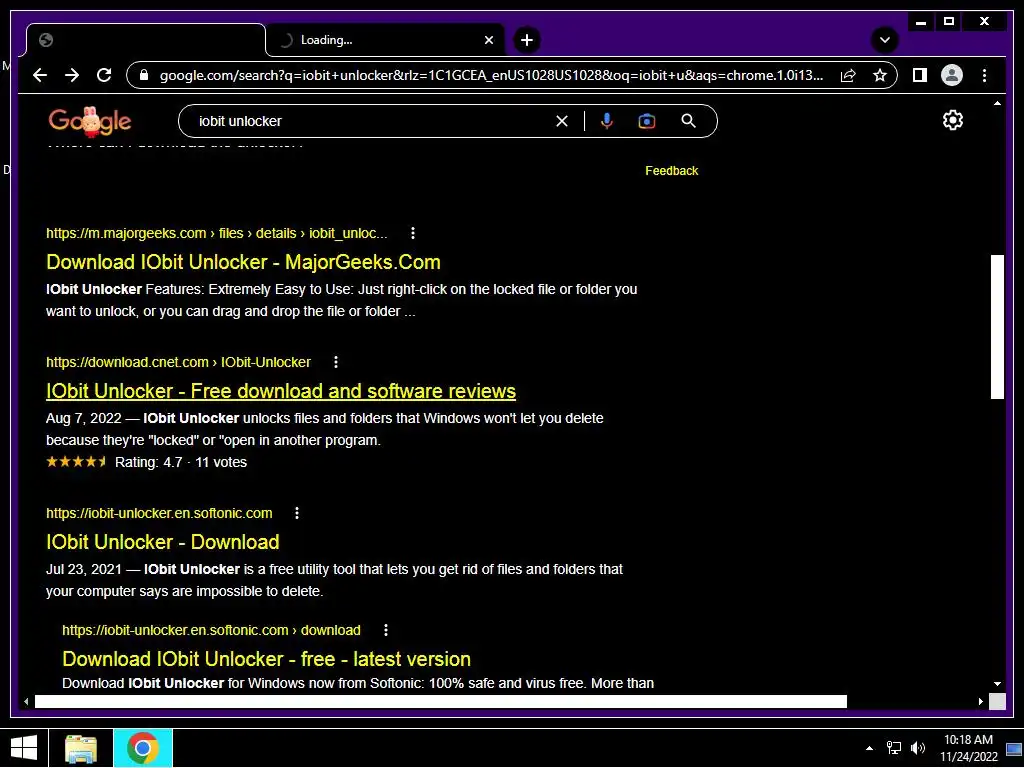Open volume control tray icon
Screen dimensions: 1024x768
(918, 748)
